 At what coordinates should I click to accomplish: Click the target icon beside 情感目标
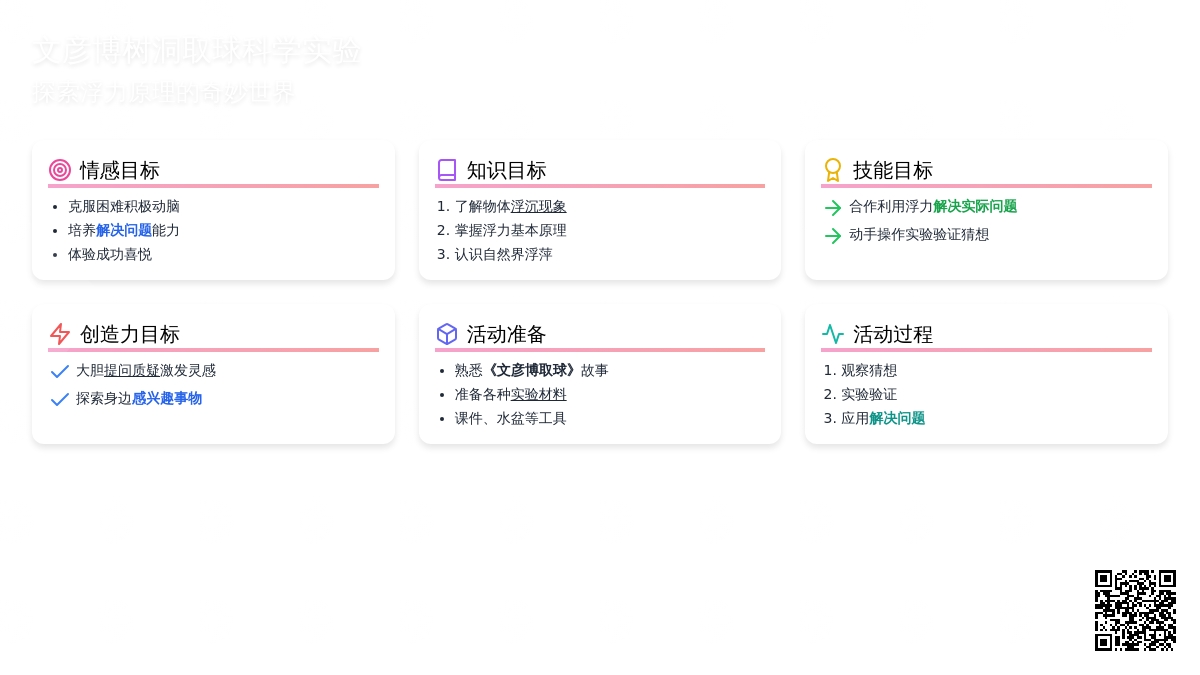coord(60,170)
